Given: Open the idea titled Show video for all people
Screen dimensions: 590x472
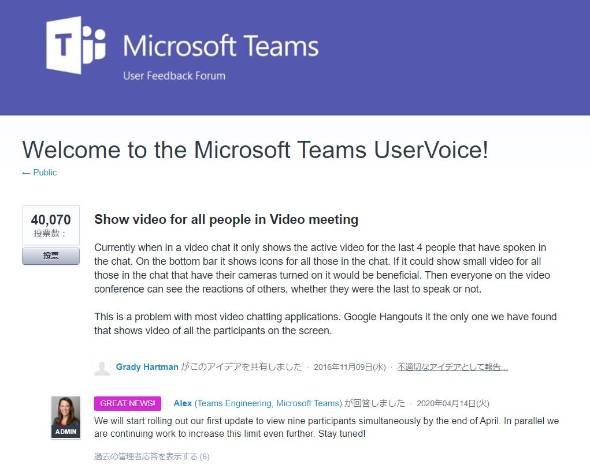Looking at the screenshot, I should click(x=226, y=219).
